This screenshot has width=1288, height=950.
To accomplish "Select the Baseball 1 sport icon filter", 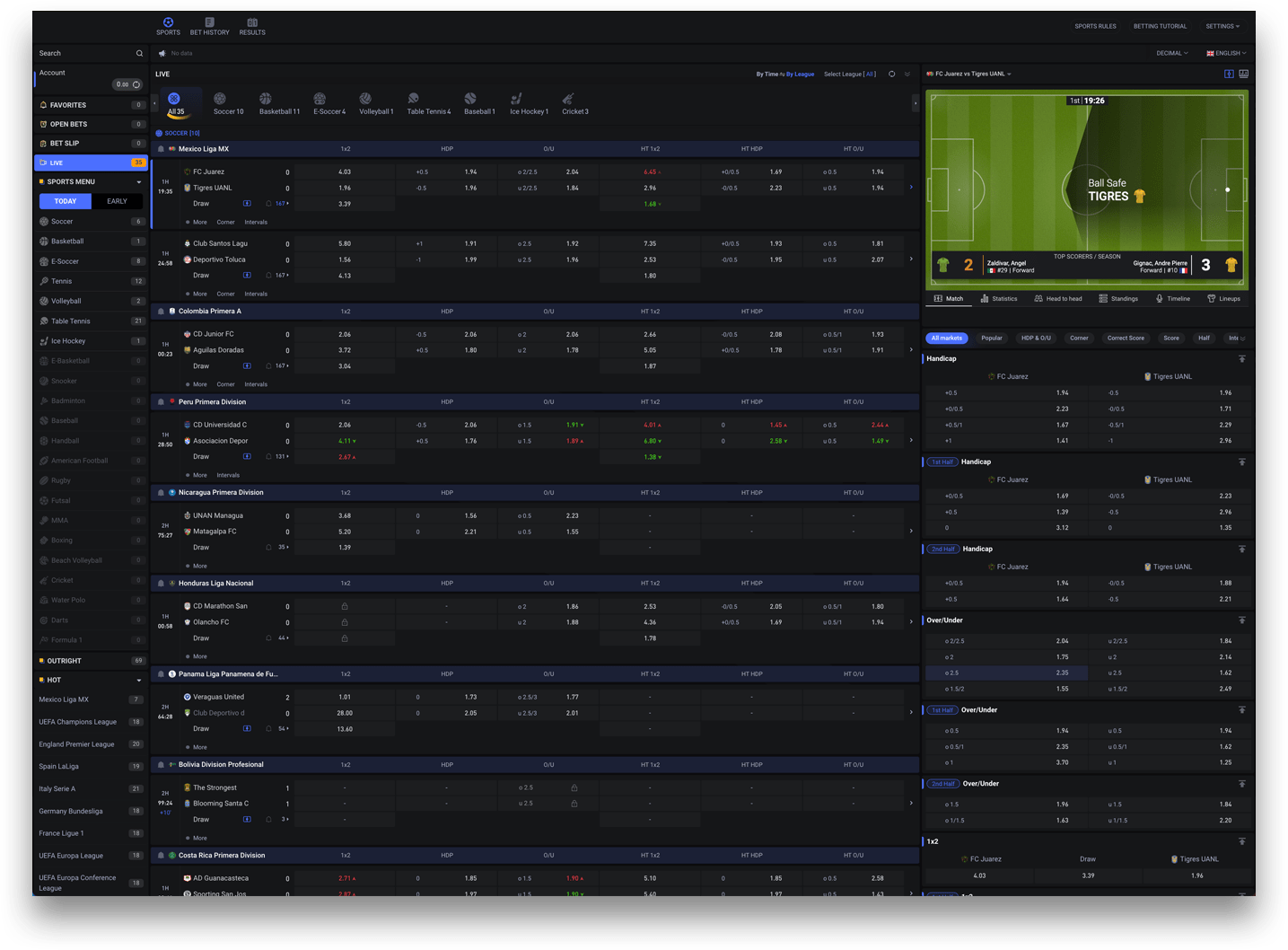I will click(479, 104).
